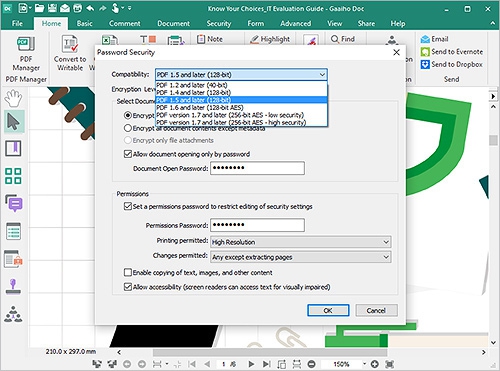500x371 pixels.
Task: Go to the next page
Action: (x=251, y=364)
